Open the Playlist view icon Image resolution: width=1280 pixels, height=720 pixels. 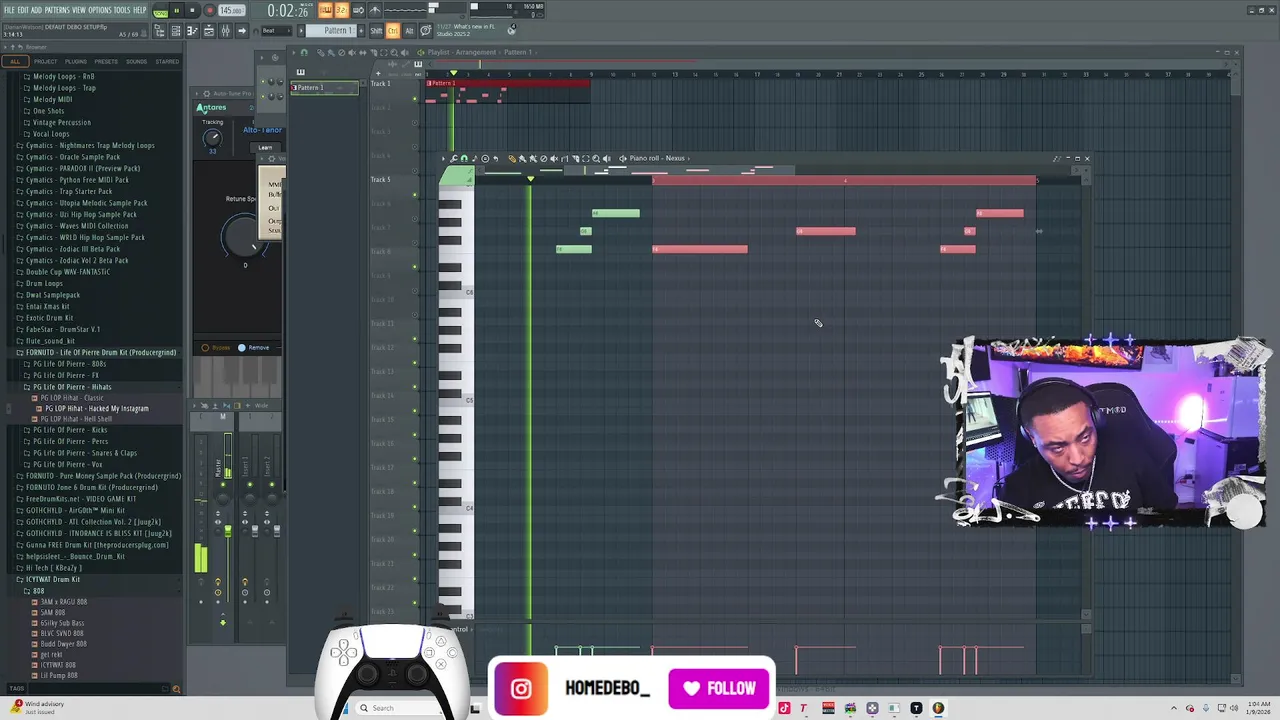pyautogui.click(x=209, y=31)
